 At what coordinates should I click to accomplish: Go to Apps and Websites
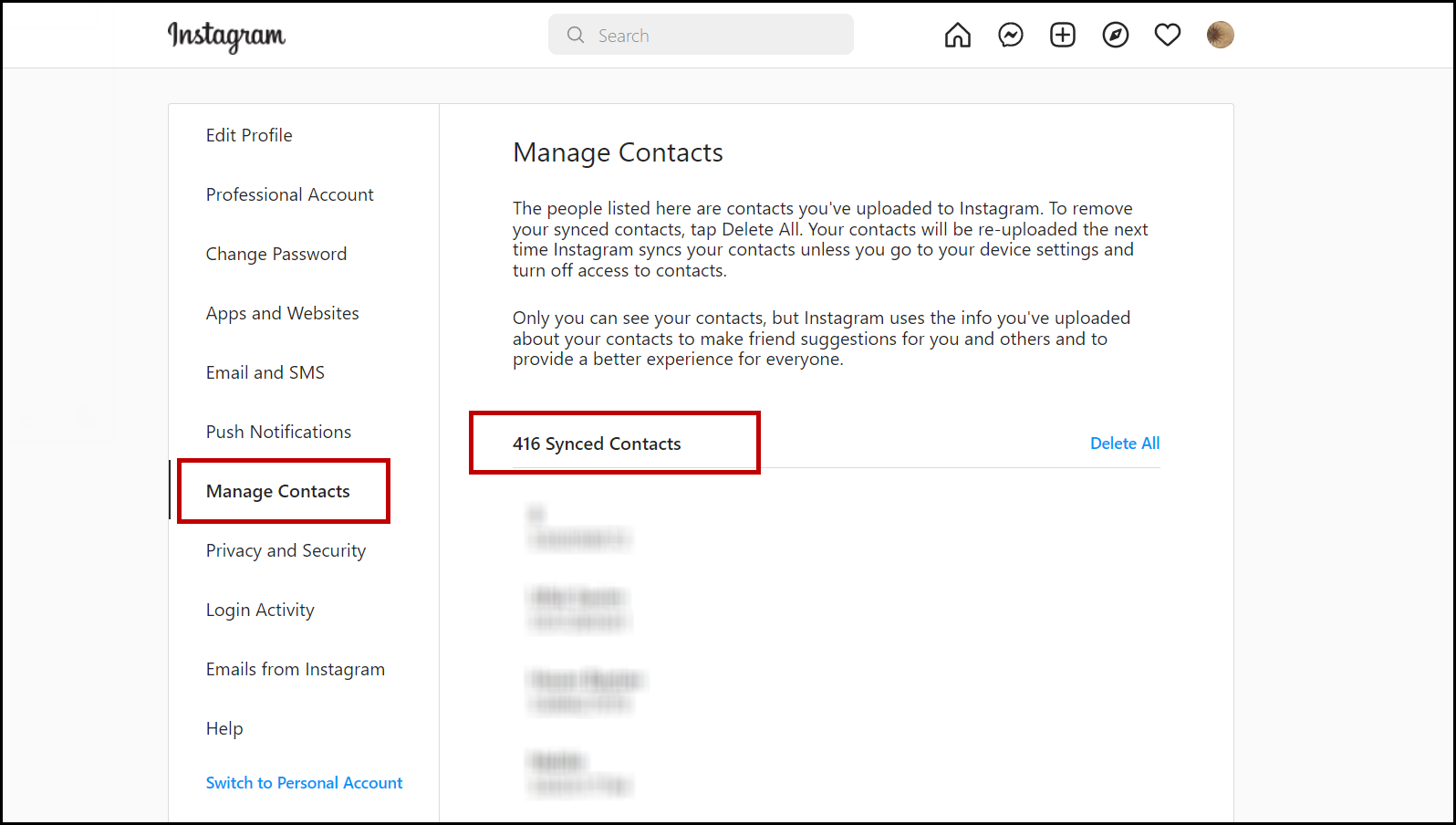(283, 313)
